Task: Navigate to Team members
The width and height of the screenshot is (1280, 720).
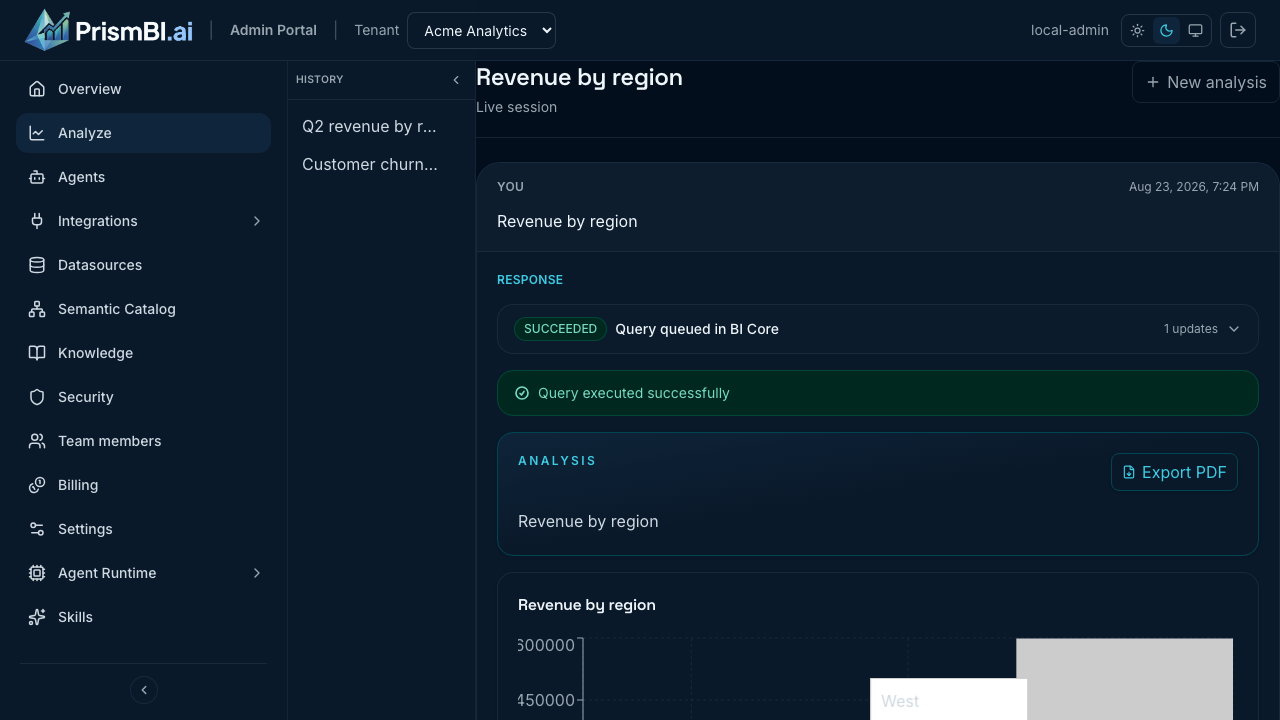Action: click(143, 441)
